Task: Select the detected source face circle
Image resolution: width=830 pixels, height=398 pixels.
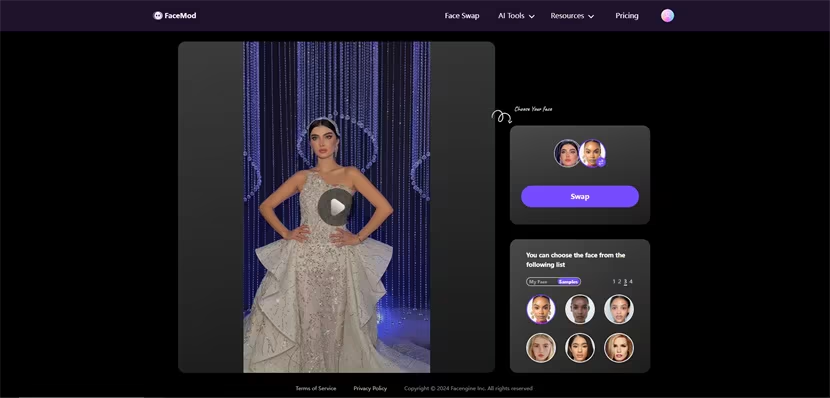Action: coord(567,153)
